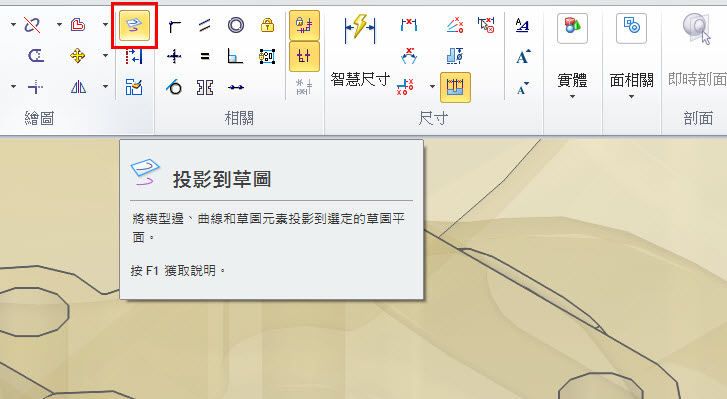Viewport: 727px width, 399px height.
Task: Apply the Equal relationship tool
Action: pyautogui.click(x=204, y=57)
